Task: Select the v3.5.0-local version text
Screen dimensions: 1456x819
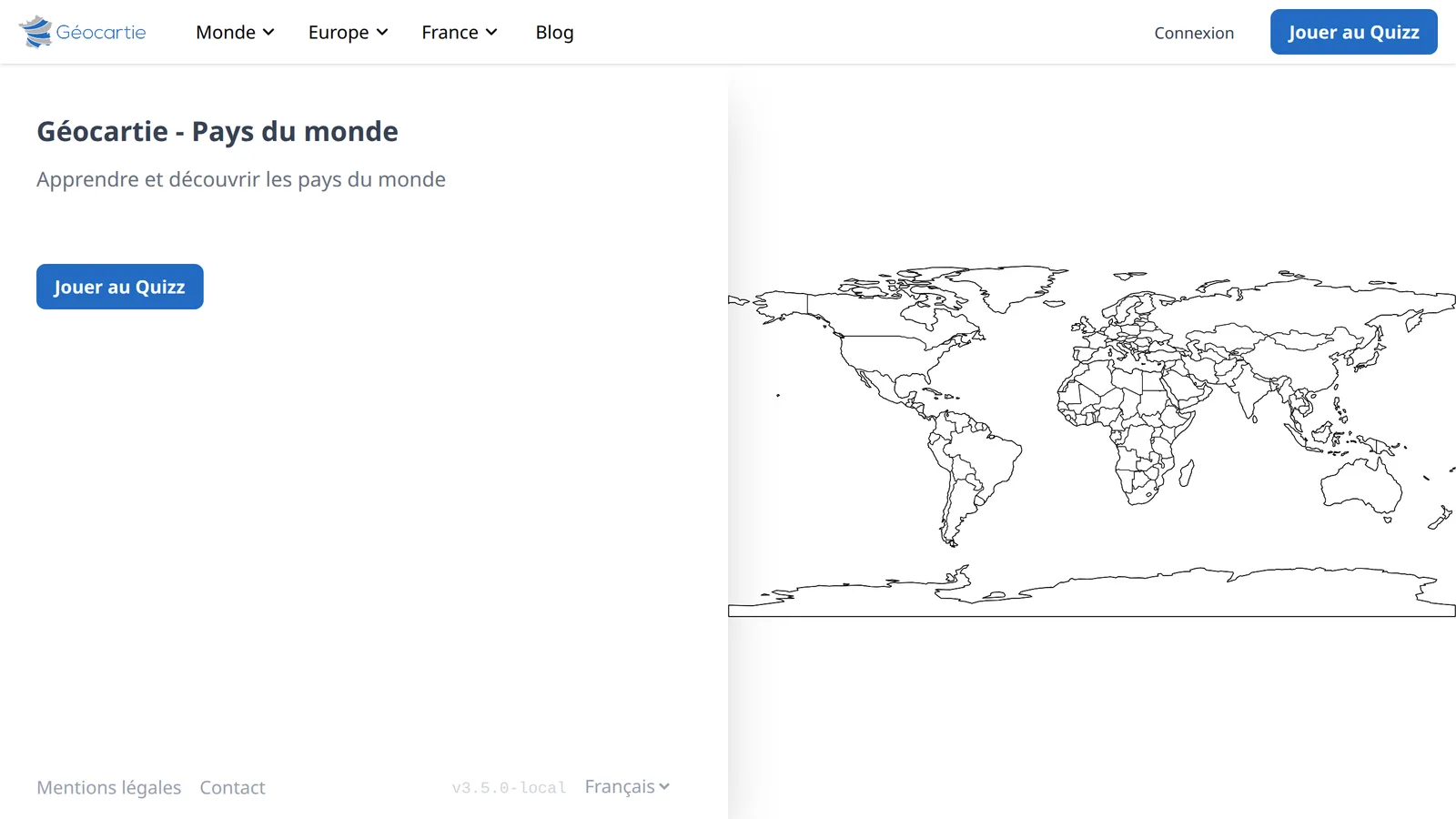Action: (509, 788)
